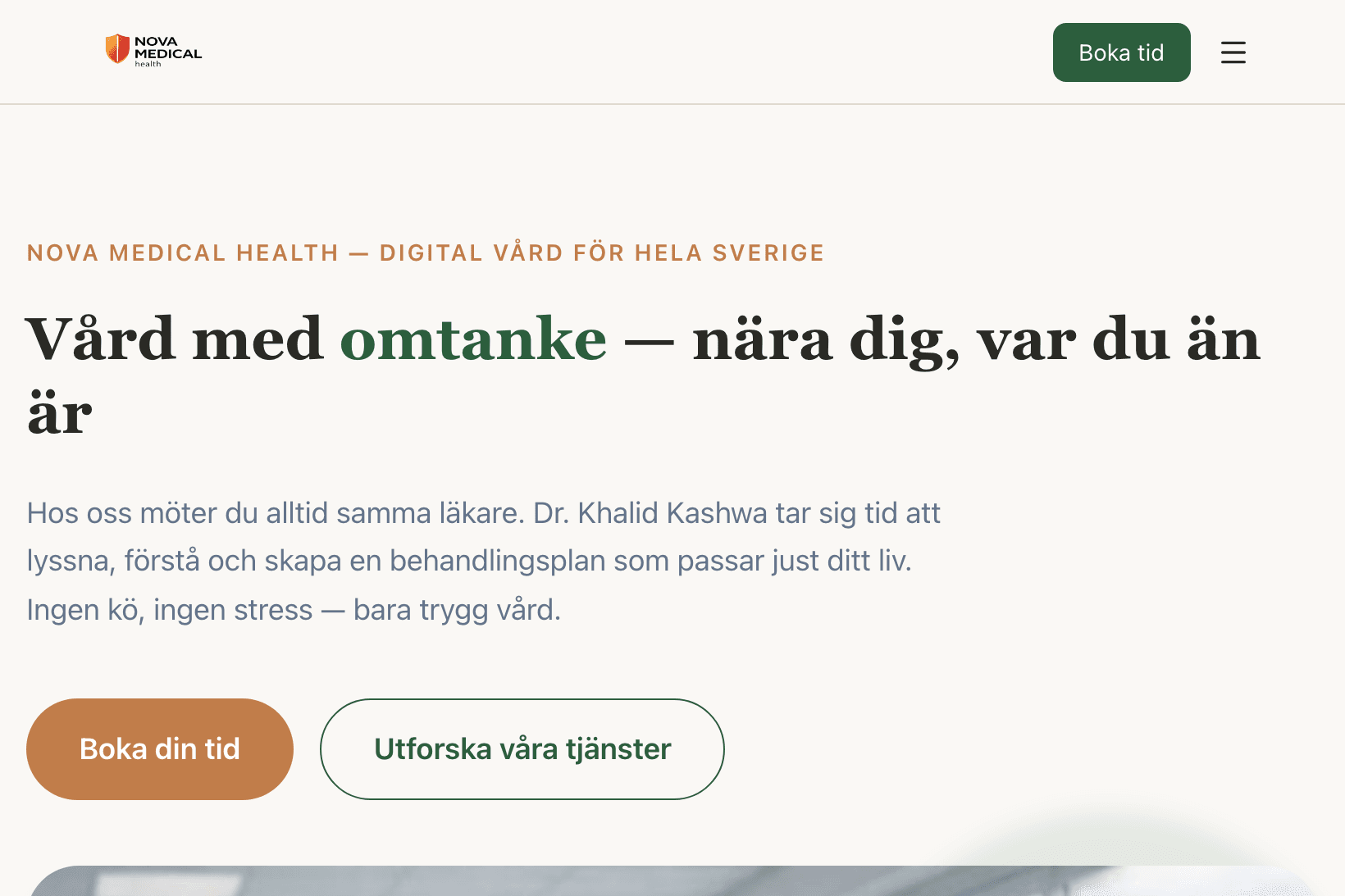Click the green word omtanke in headline

[x=474, y=339]
